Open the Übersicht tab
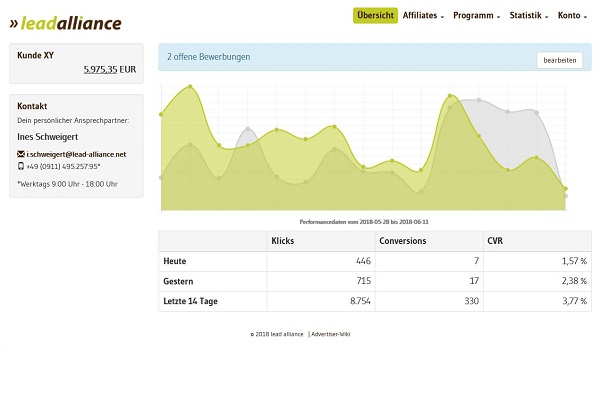 (x=375, y=16)
